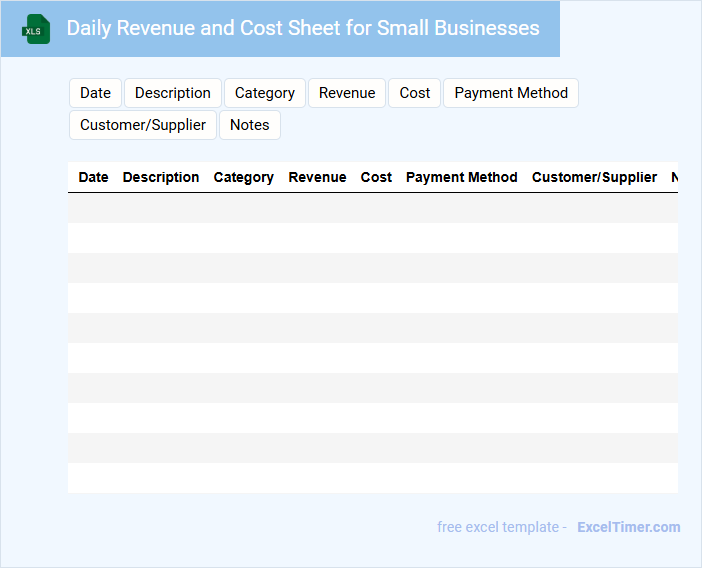Click the first empty table row

click(372, 208)
